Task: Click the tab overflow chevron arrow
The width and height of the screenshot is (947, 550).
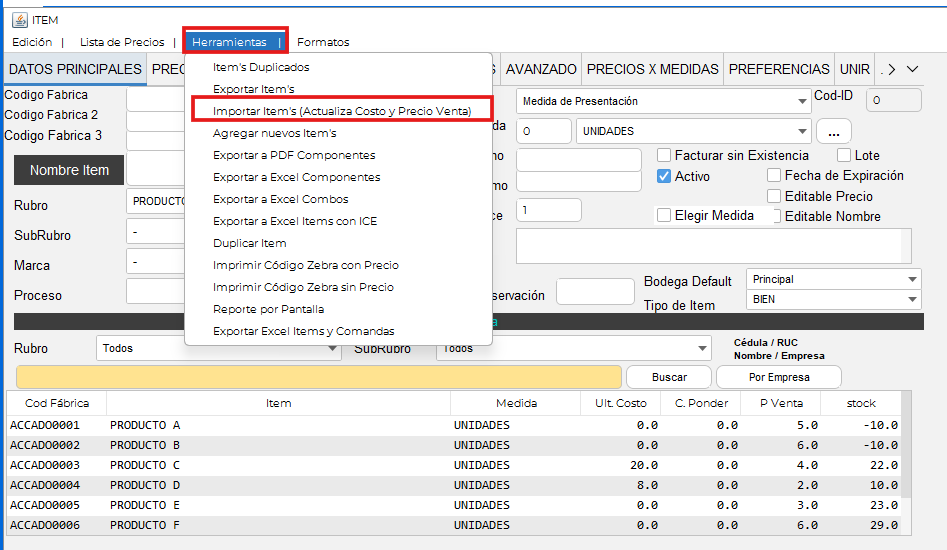Action: 911,69
